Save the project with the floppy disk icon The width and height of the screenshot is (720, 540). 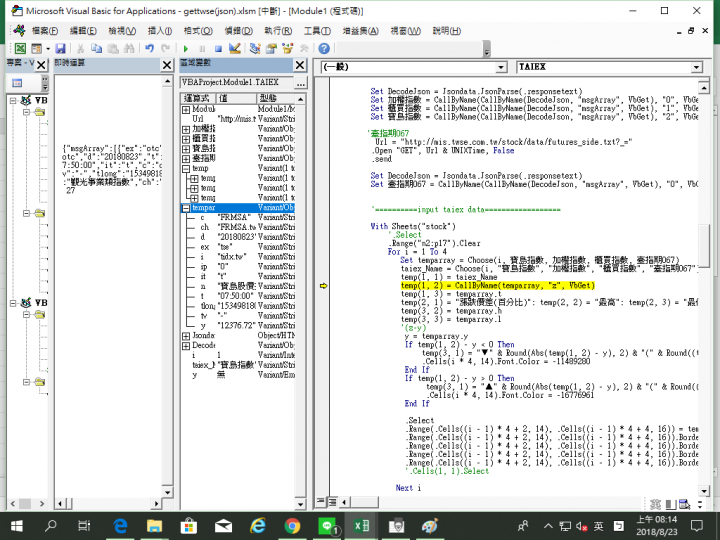[60, 48]
